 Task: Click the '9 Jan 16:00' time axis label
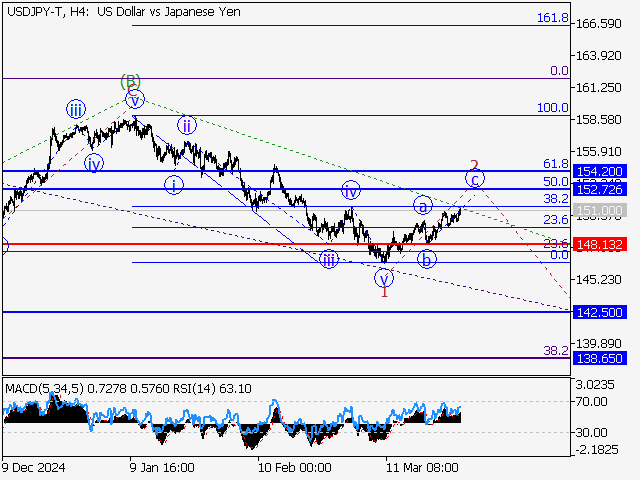(x=164, y=467)
